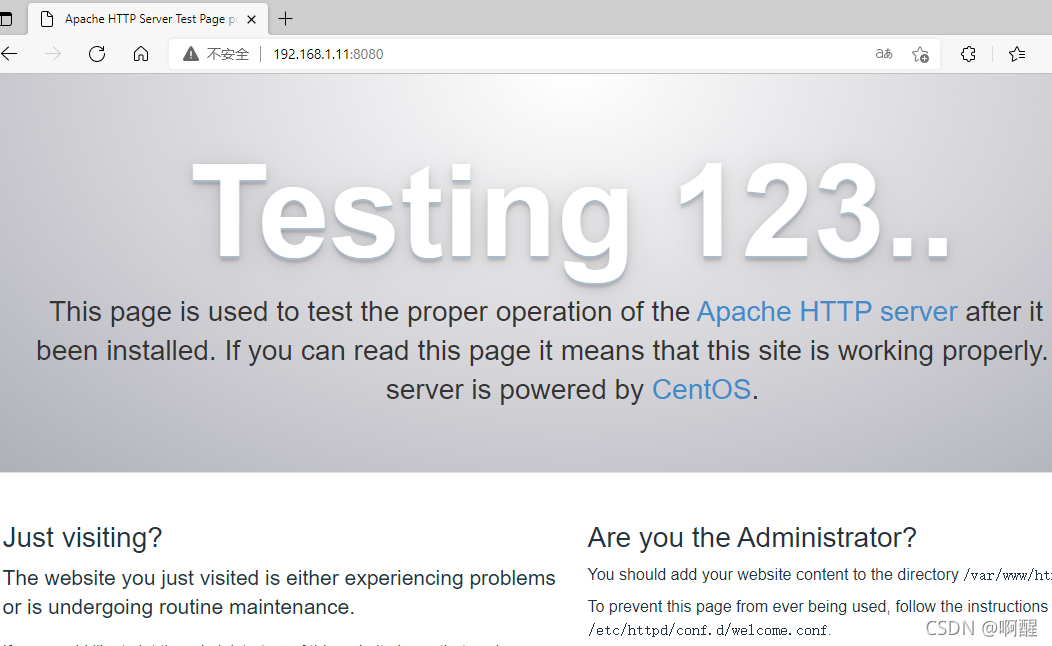Click the Are you the Administrator? heading

click(x=752, y=537)
